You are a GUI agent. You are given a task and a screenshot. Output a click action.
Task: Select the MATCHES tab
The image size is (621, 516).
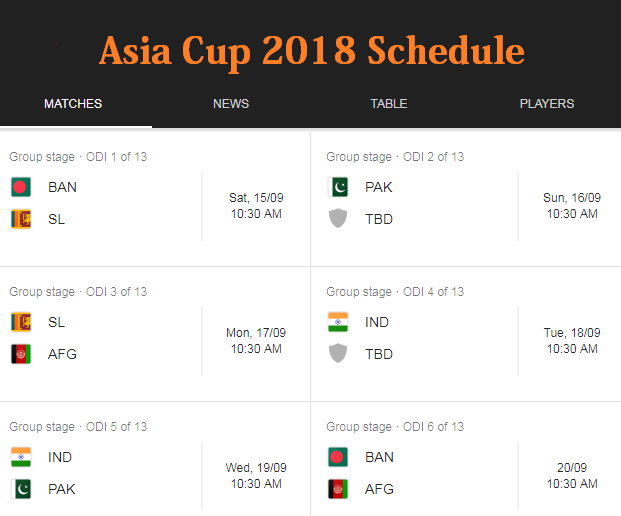click(73, 104)
